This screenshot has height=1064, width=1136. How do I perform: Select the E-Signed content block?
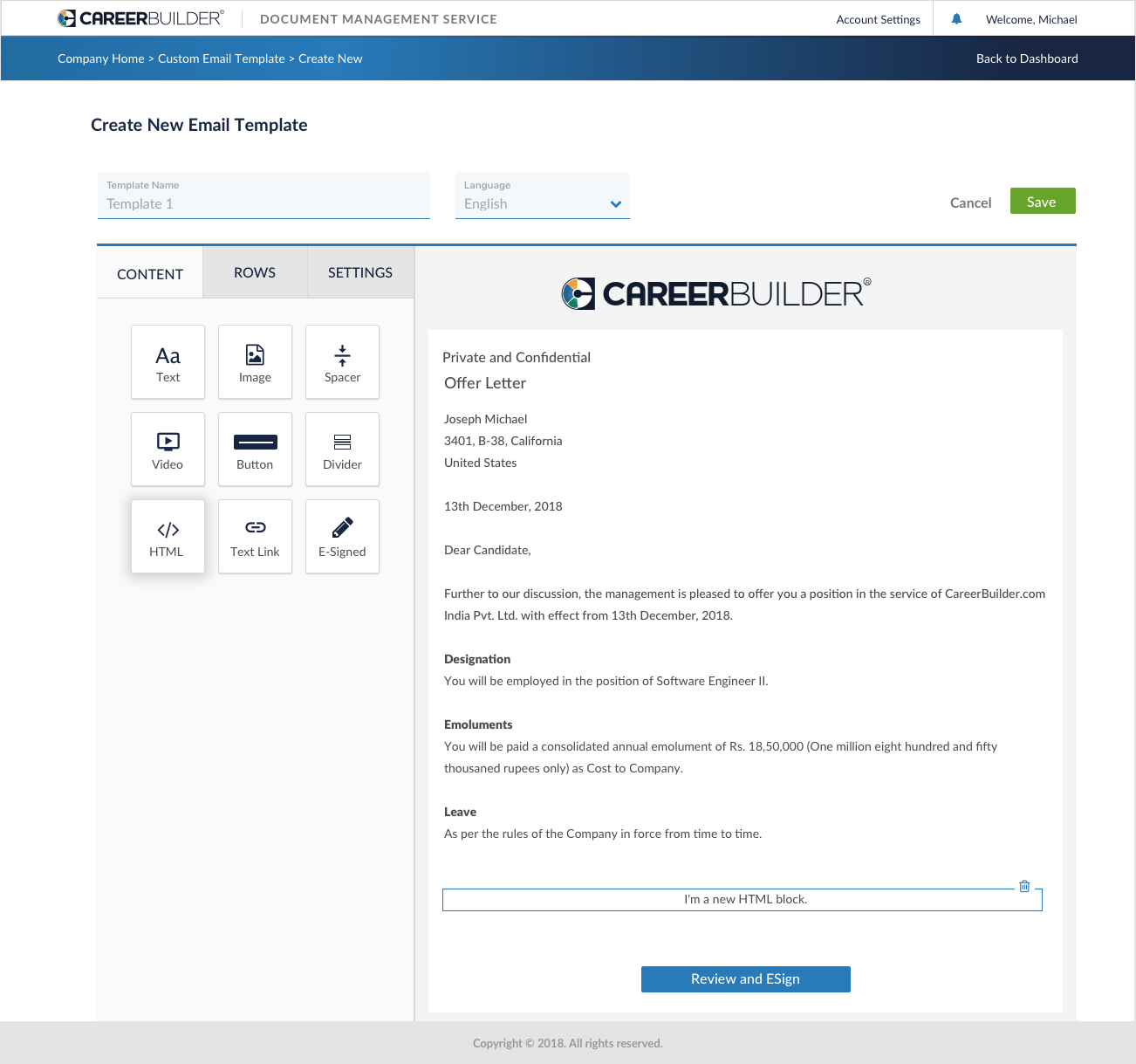point(342,537)
